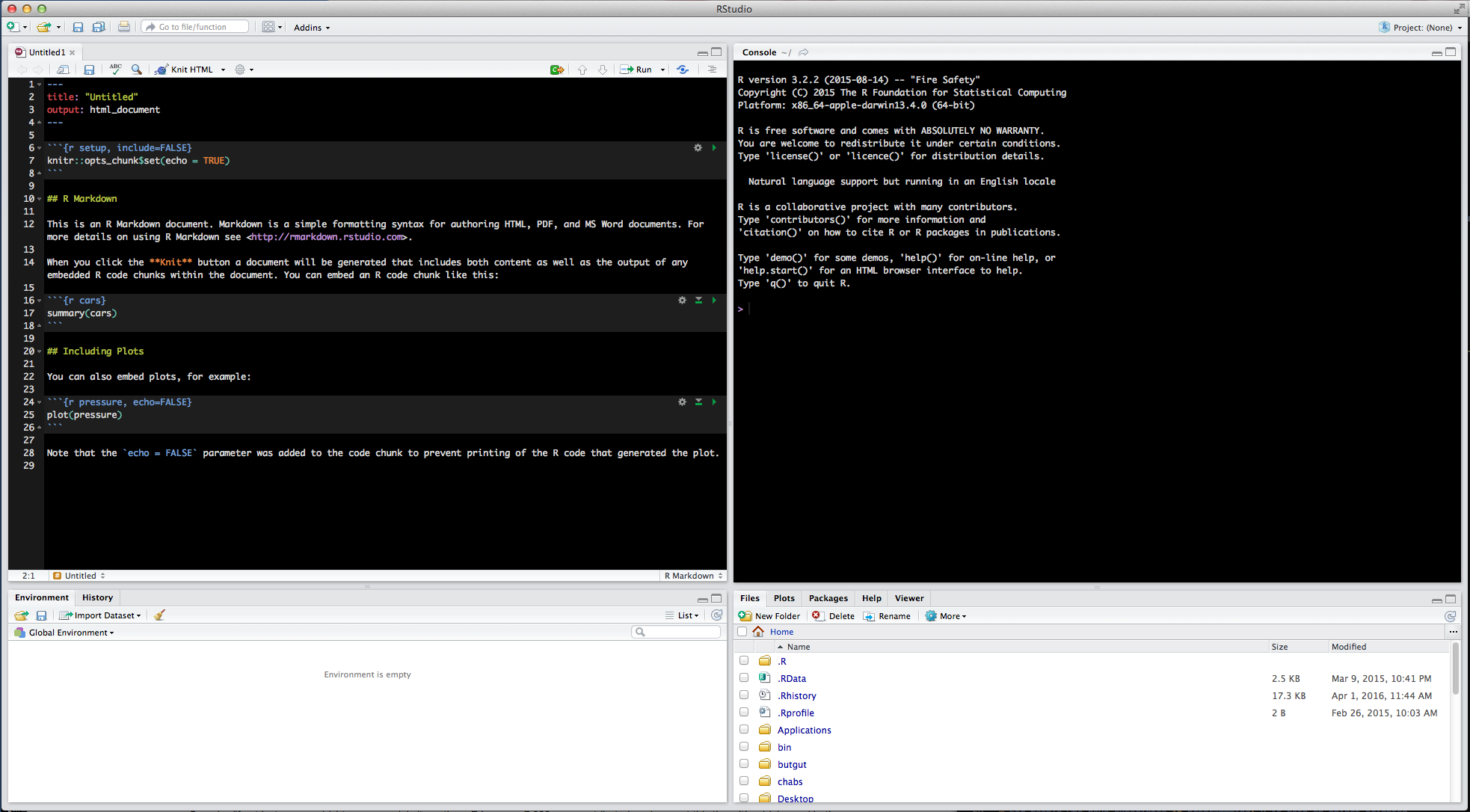Open the Console working directory arrow icon
1470x812 pixels.
tap(804, 52)
